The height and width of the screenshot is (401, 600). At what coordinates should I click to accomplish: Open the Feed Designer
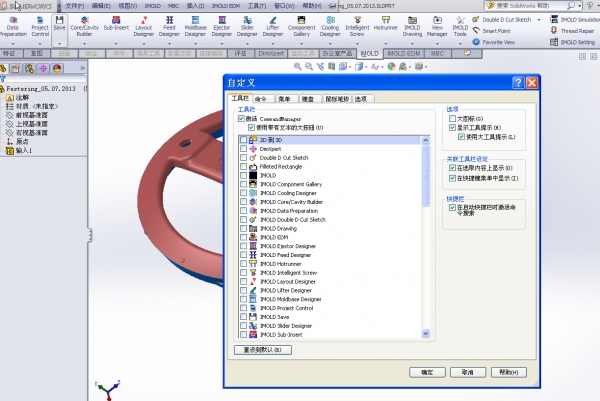[169, 26]
